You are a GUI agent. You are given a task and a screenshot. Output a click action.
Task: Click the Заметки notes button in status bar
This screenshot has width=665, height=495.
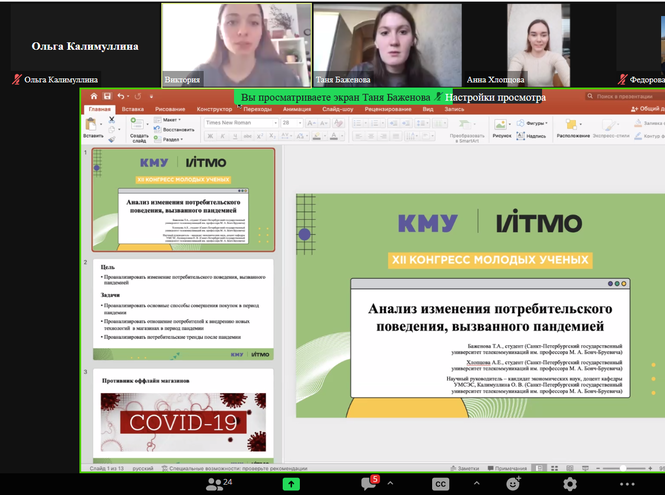tap(466, 468)
